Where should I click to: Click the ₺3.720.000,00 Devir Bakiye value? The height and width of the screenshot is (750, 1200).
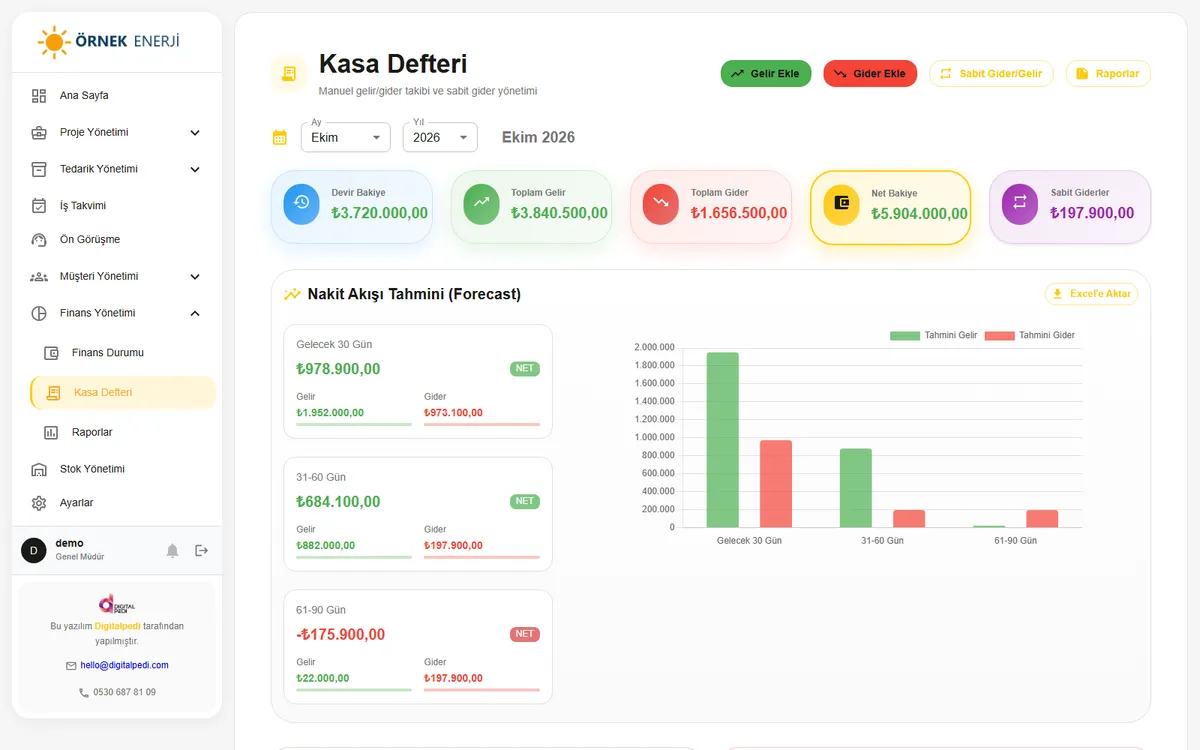[x=380, y=213]
